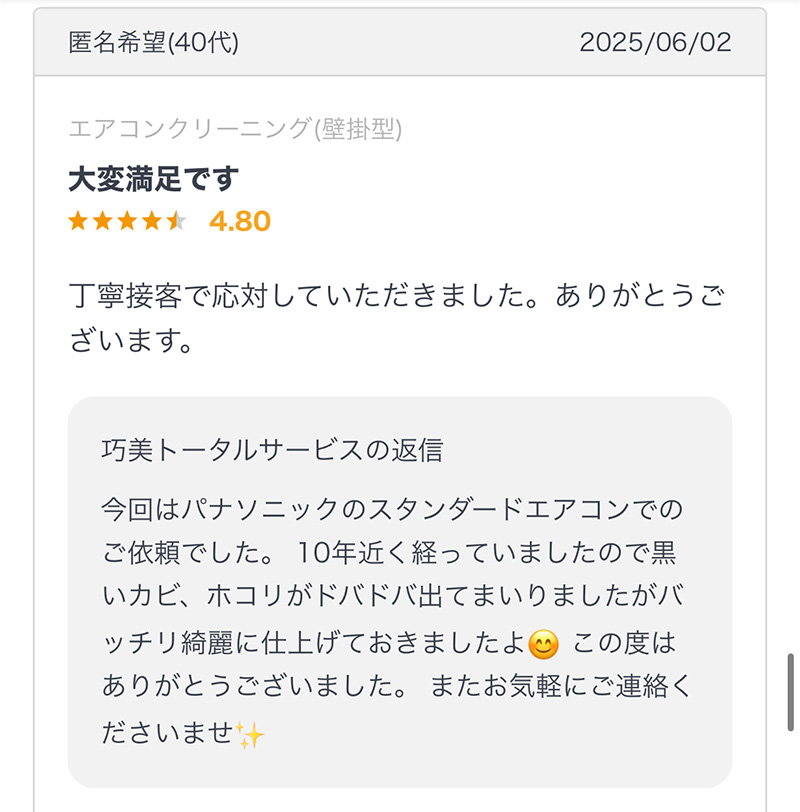
Task: Click the 4.80 rating score
Action: [240, 221]
